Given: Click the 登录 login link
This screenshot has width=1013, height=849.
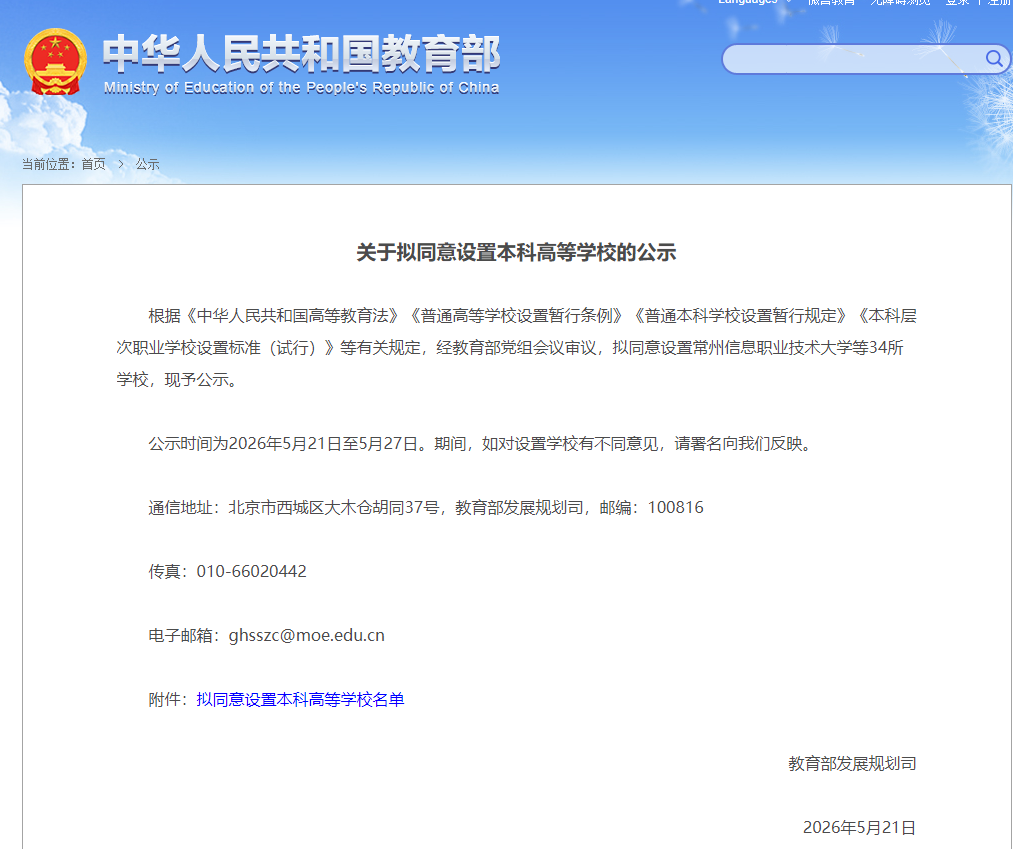Looking at the screenshot, I should click(x=957, y=2).
